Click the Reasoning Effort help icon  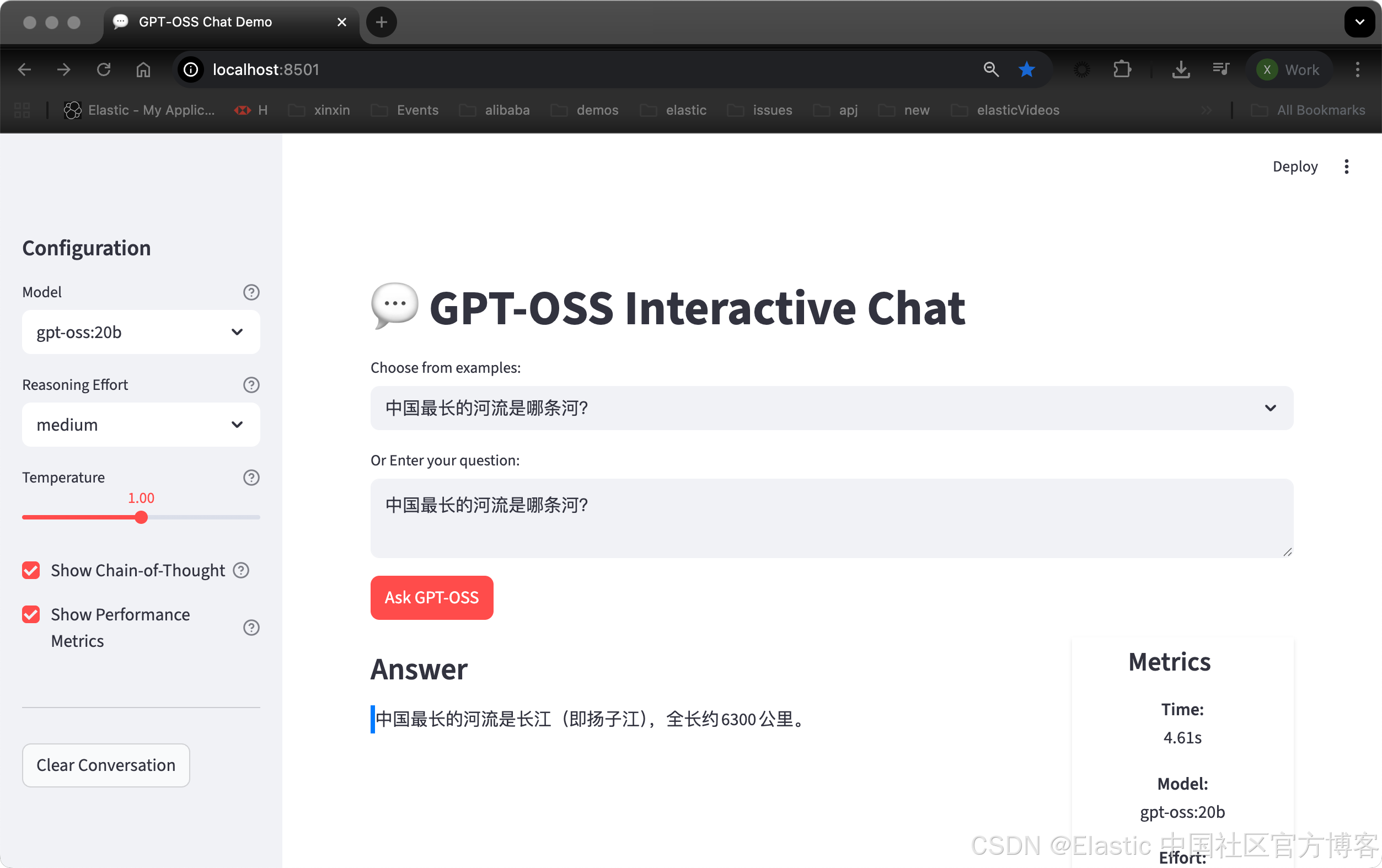pyautogui.click(x=251, y=384)
